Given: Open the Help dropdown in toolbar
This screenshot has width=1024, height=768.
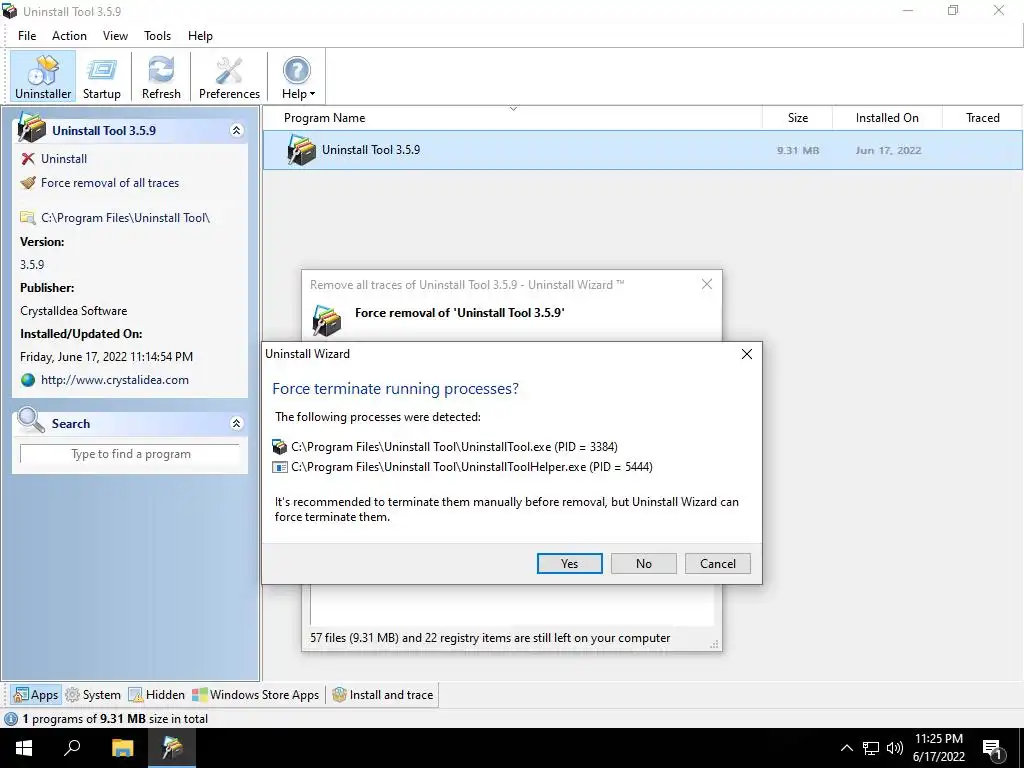Looking at the screenshot, I should point(298,77).
